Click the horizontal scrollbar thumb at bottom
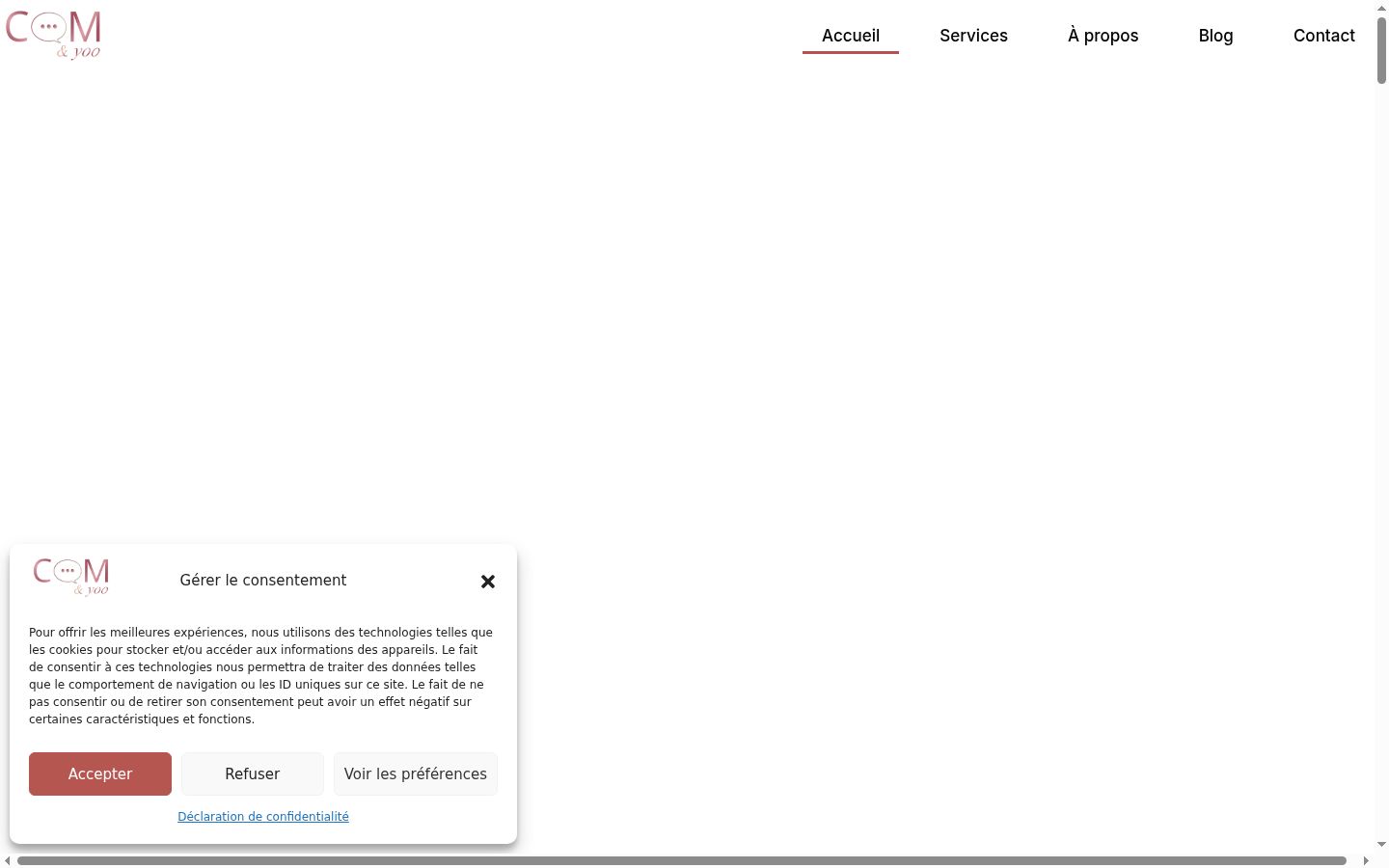1389x868 pixels. pyautogui.click(x=682, y=860)
